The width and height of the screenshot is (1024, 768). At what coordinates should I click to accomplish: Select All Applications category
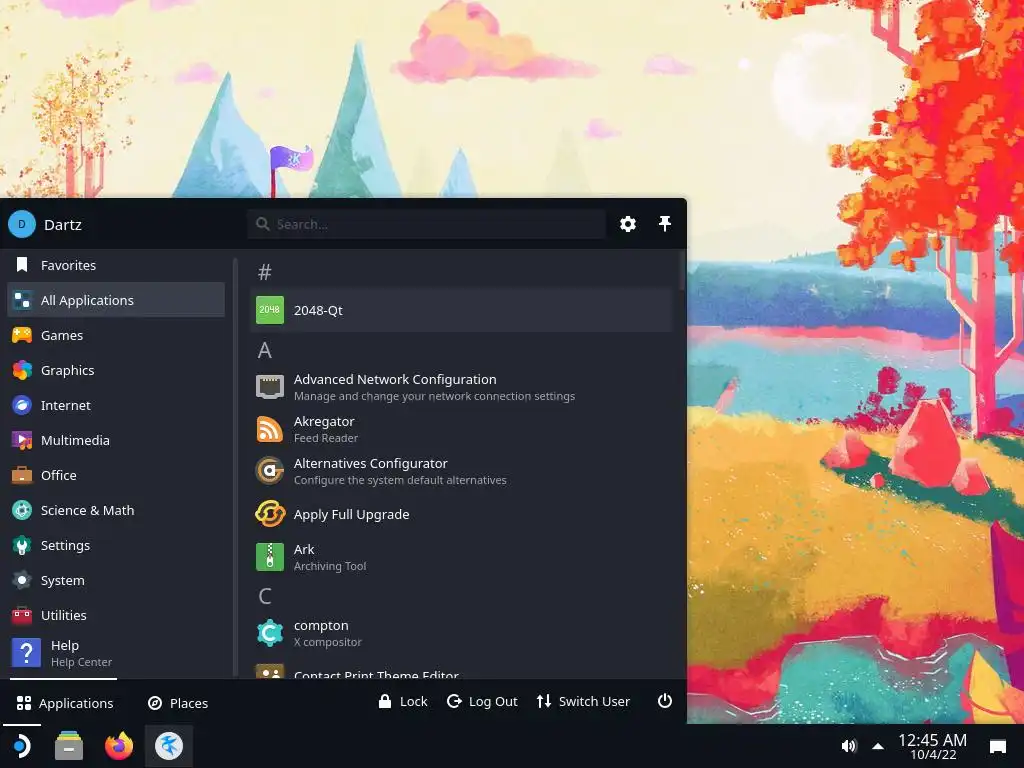pyautogui.click(x=116, y=300)
